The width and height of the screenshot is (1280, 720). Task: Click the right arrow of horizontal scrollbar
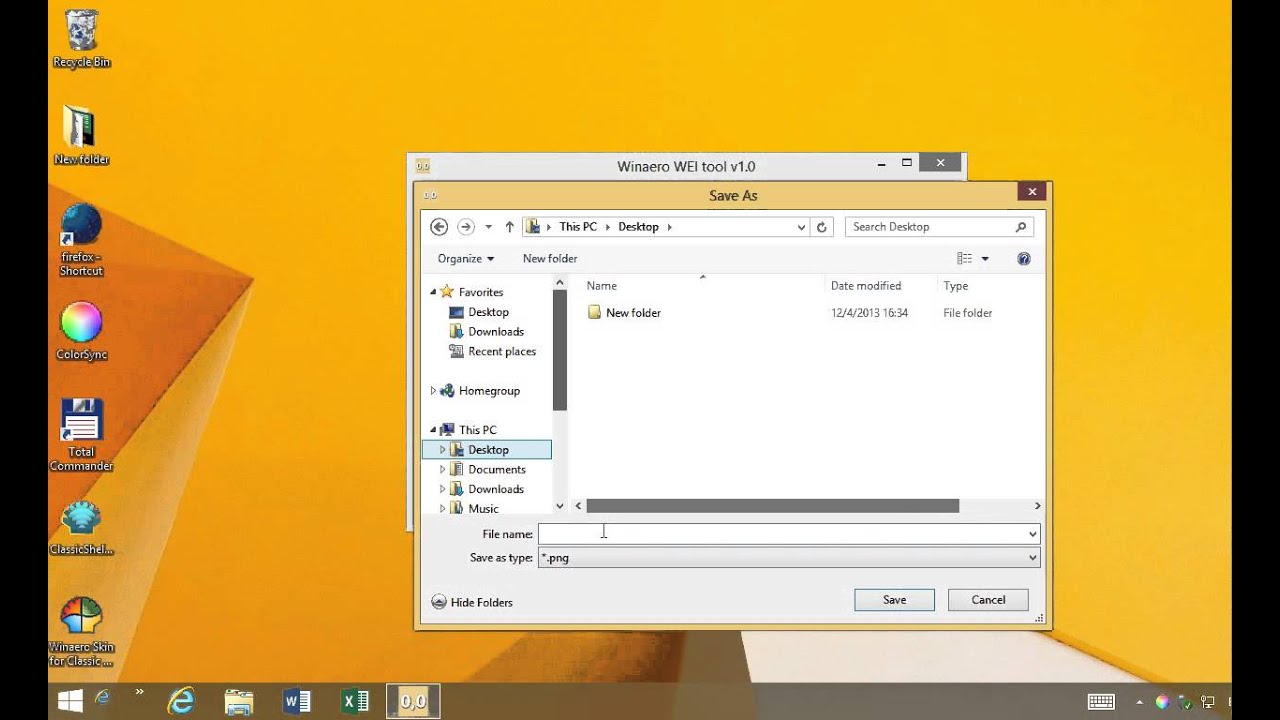pos(1037,506)
